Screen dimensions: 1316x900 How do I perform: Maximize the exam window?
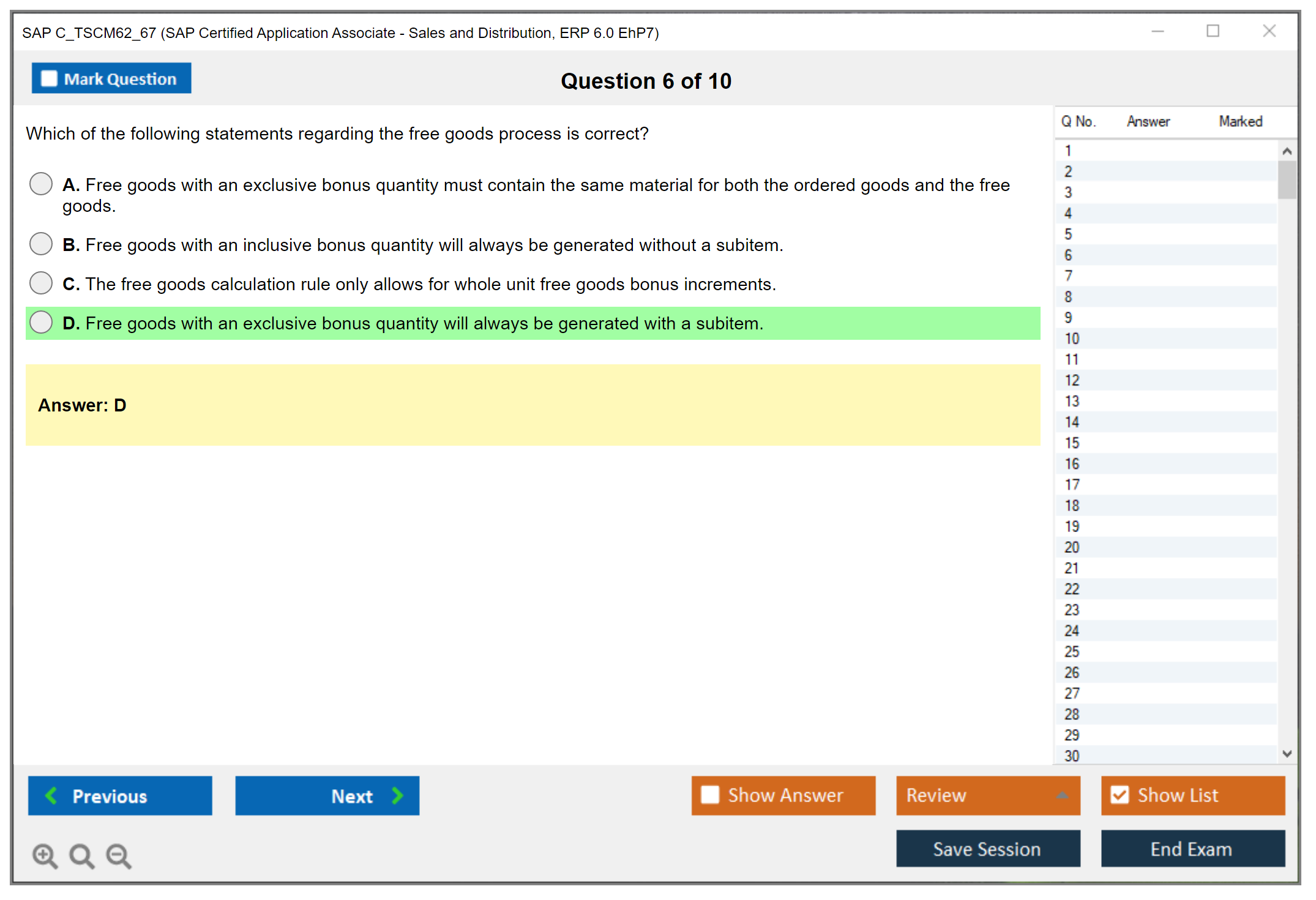pyautogui.click(x=1213, y=31)
